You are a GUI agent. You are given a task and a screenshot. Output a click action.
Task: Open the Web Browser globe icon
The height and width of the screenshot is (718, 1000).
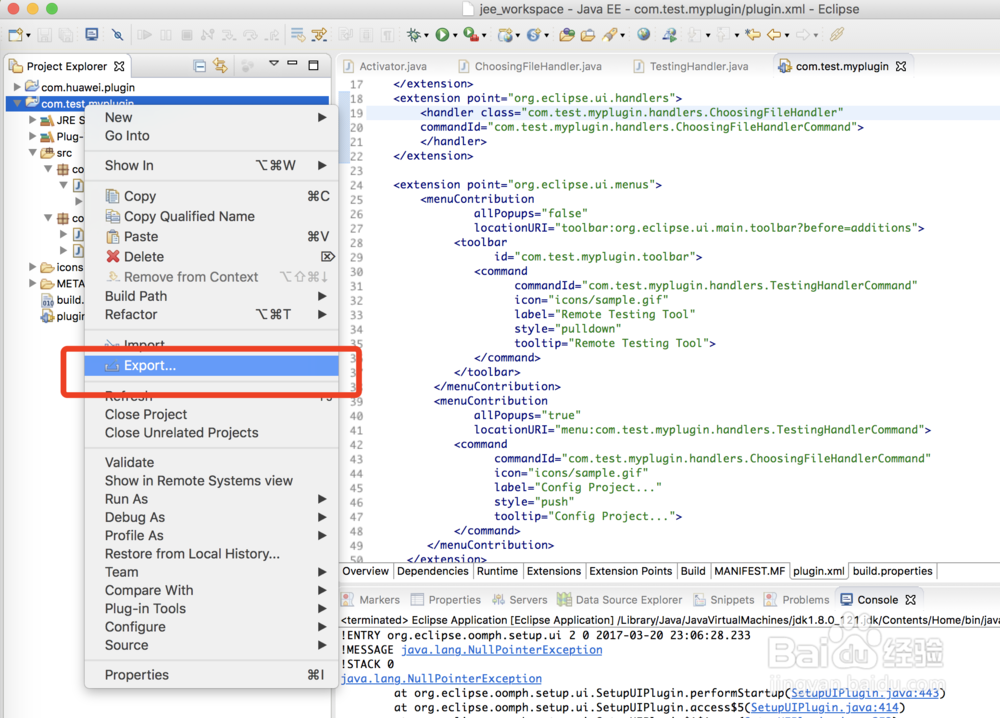point(643,34)
